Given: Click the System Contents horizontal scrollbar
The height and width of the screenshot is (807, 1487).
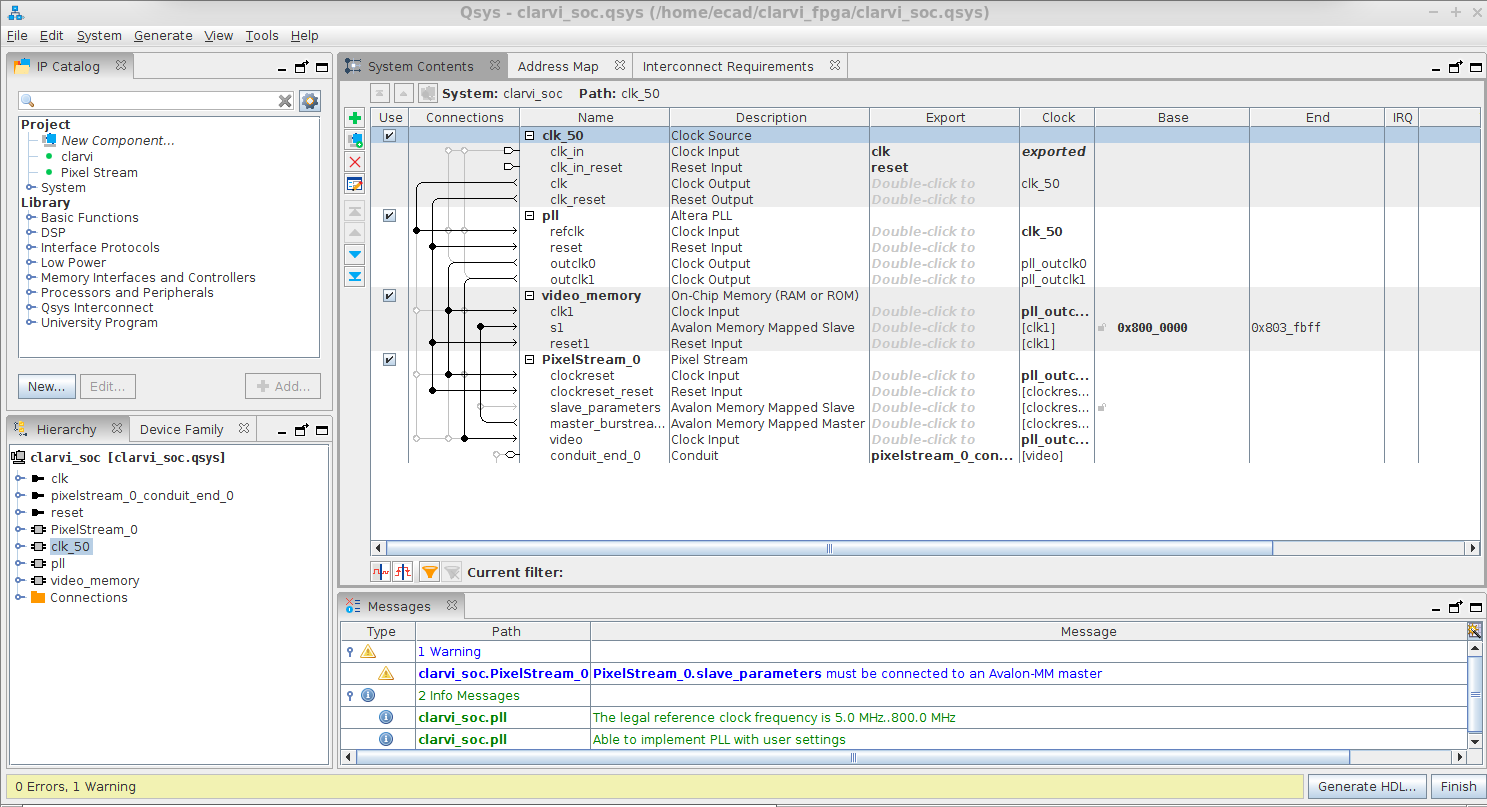Looking at the screenshot, I should point(828,548).
